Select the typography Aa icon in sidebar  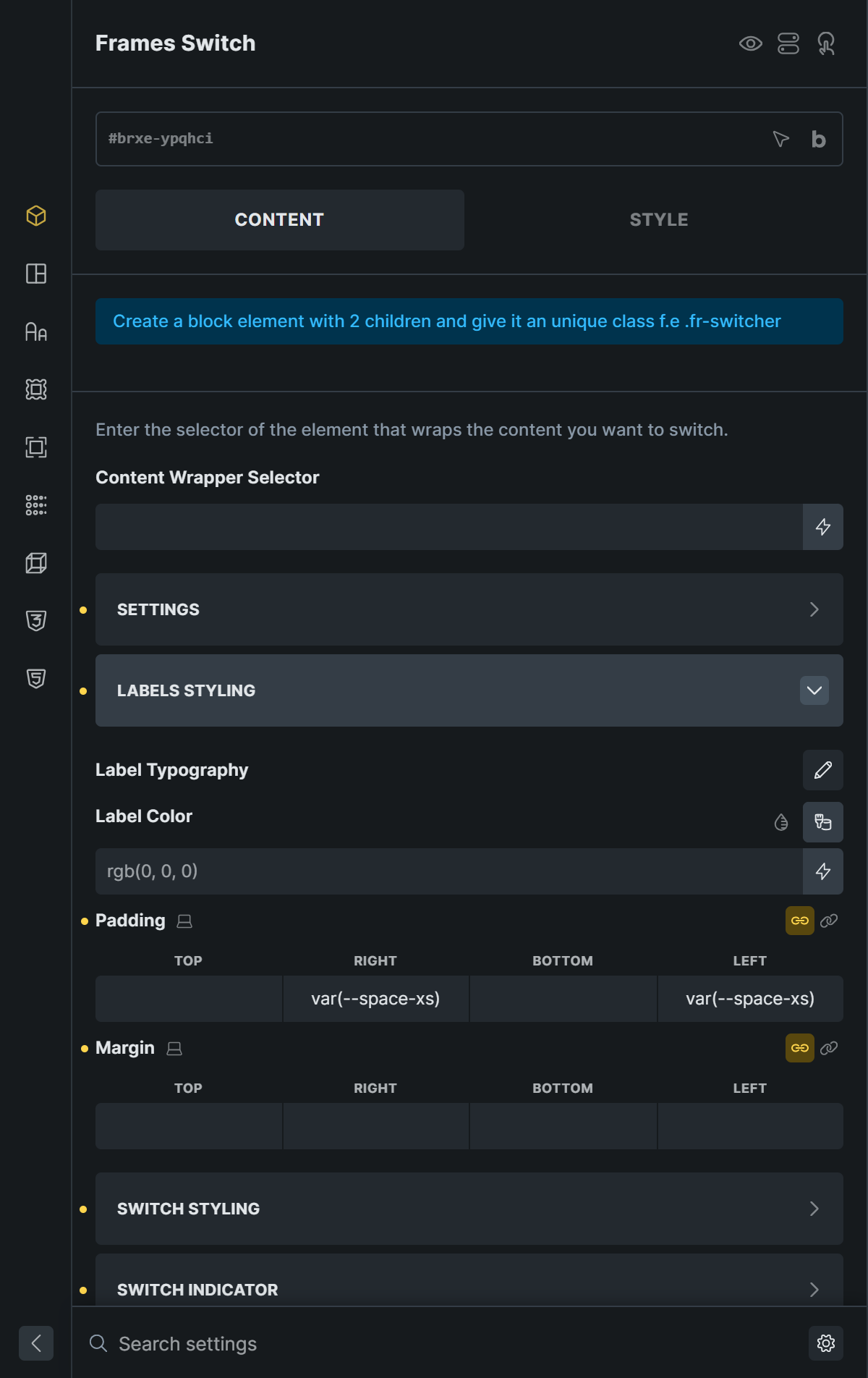[x=36, y=331]
